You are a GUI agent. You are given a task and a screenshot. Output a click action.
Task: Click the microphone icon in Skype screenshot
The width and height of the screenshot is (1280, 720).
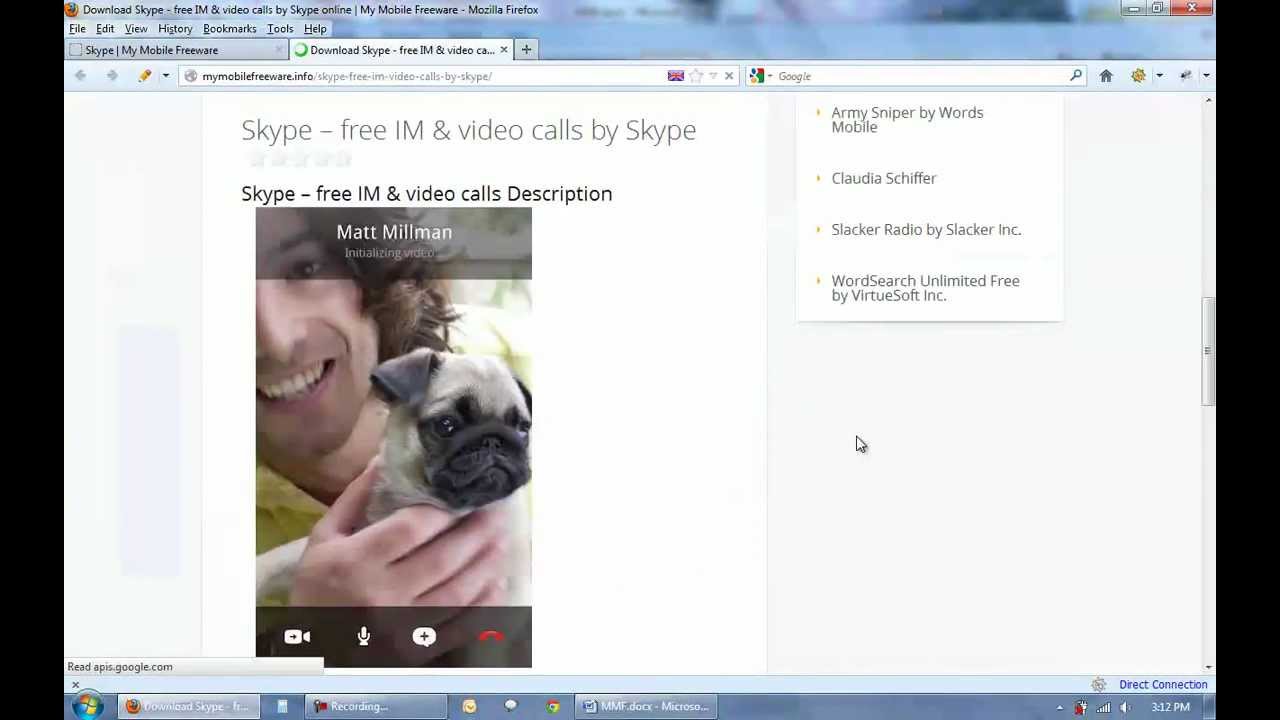coord(364,637)
